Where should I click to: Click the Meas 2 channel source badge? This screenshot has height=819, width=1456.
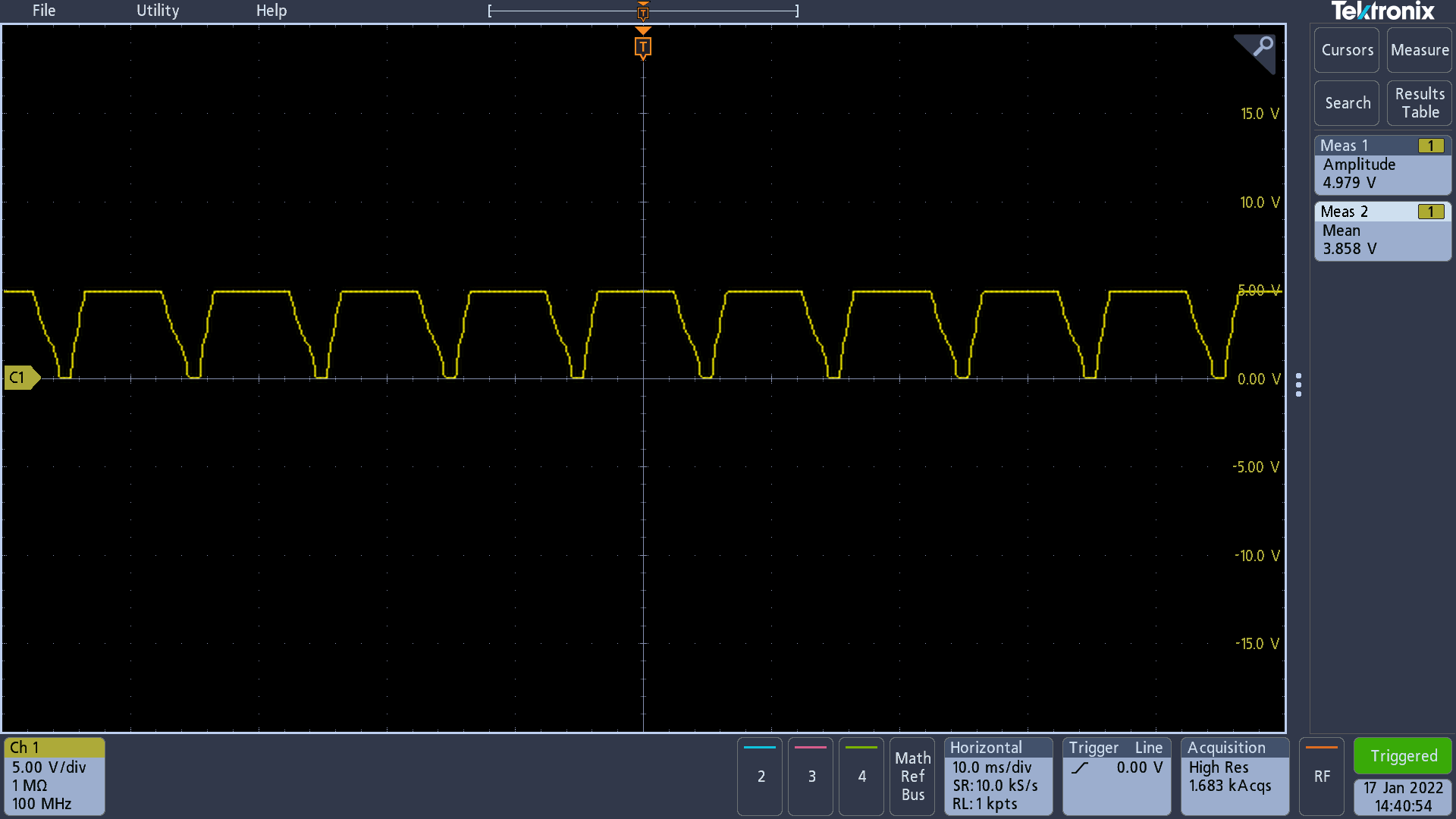coord(1430,212)
